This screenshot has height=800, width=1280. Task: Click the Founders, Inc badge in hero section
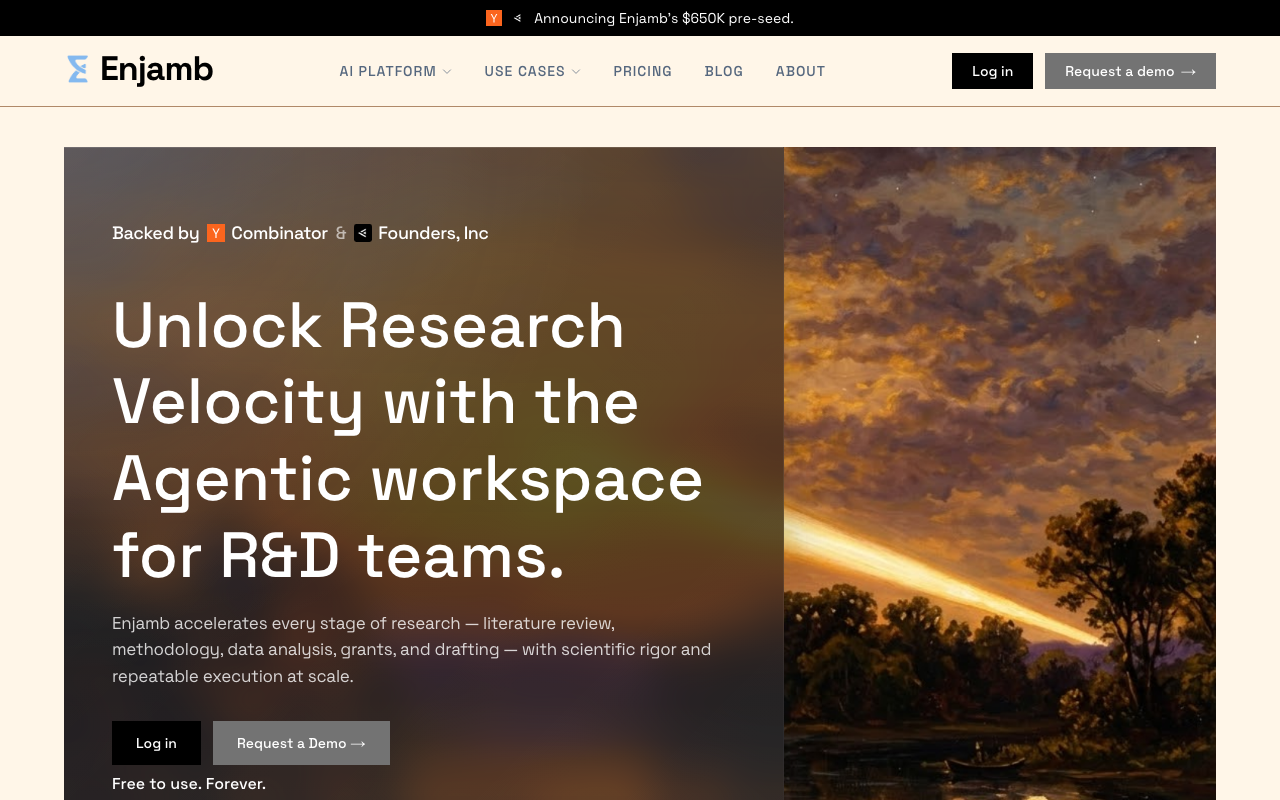pos(363,233)
